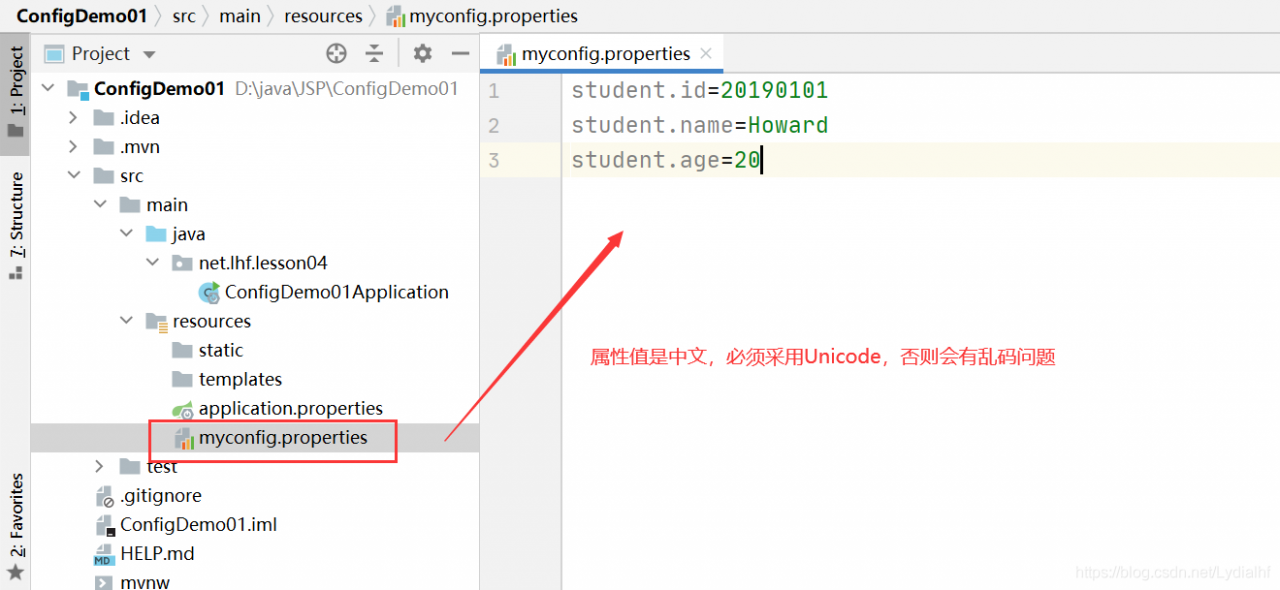
Task: Click the .gitignore file icon
Action: tap(105, 496)
